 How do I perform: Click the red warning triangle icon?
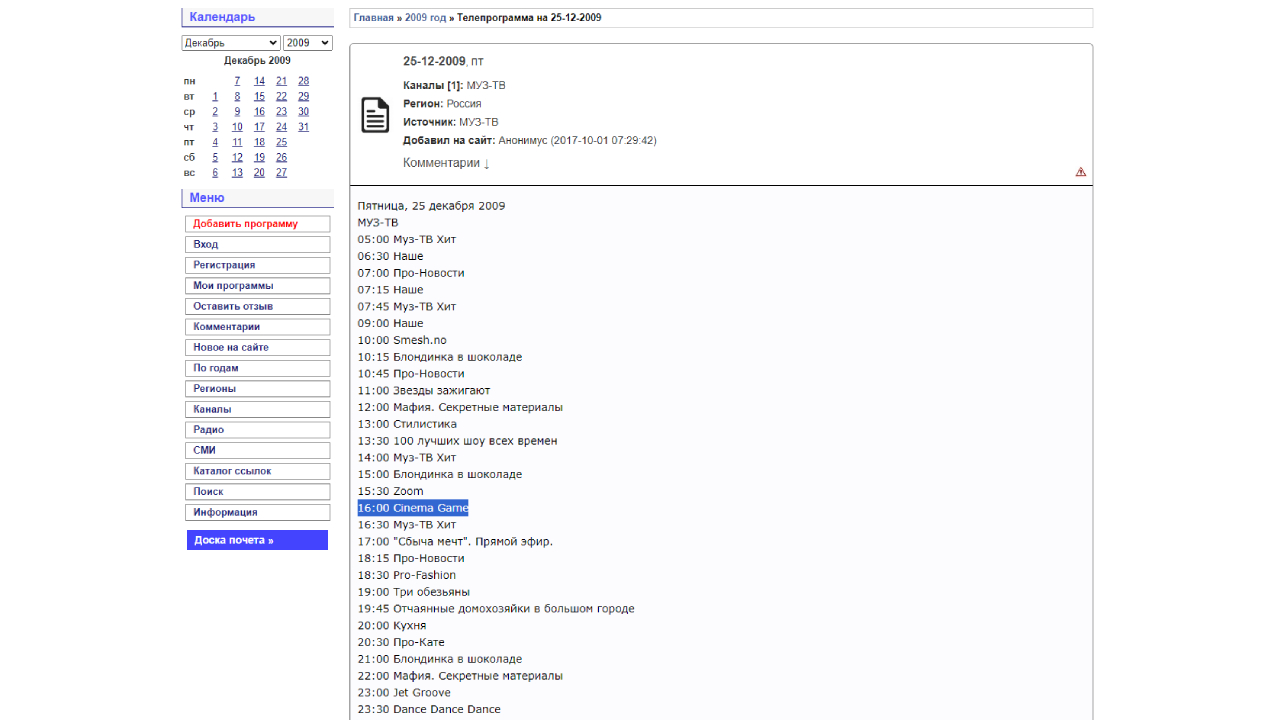(1081, 172)
